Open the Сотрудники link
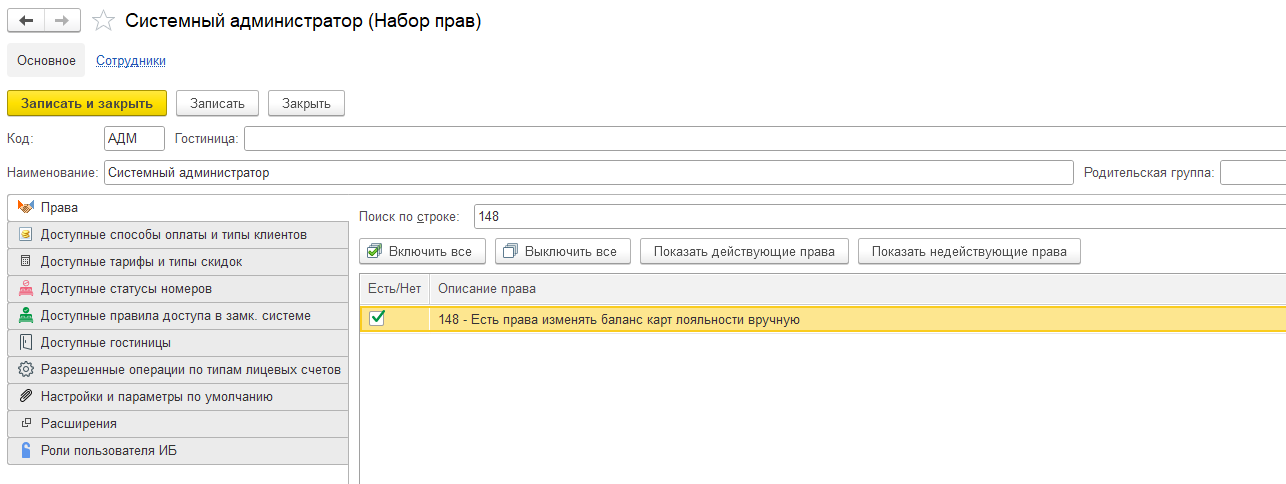The image size is (1286, 484). [131, 61]
